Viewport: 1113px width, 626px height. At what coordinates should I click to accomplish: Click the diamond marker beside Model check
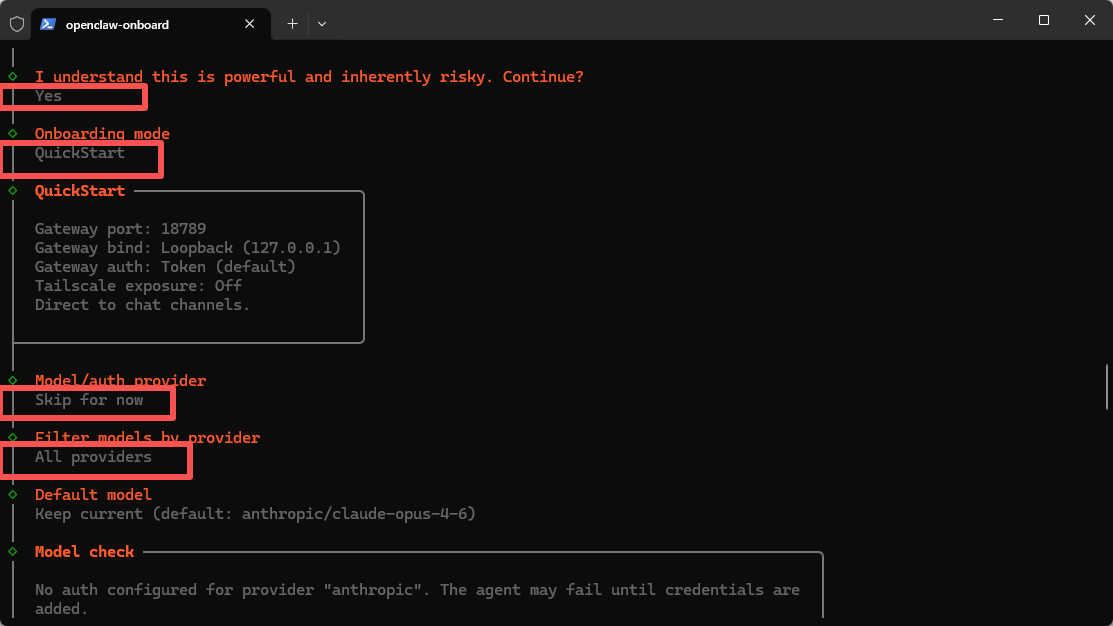coord(13,551)
